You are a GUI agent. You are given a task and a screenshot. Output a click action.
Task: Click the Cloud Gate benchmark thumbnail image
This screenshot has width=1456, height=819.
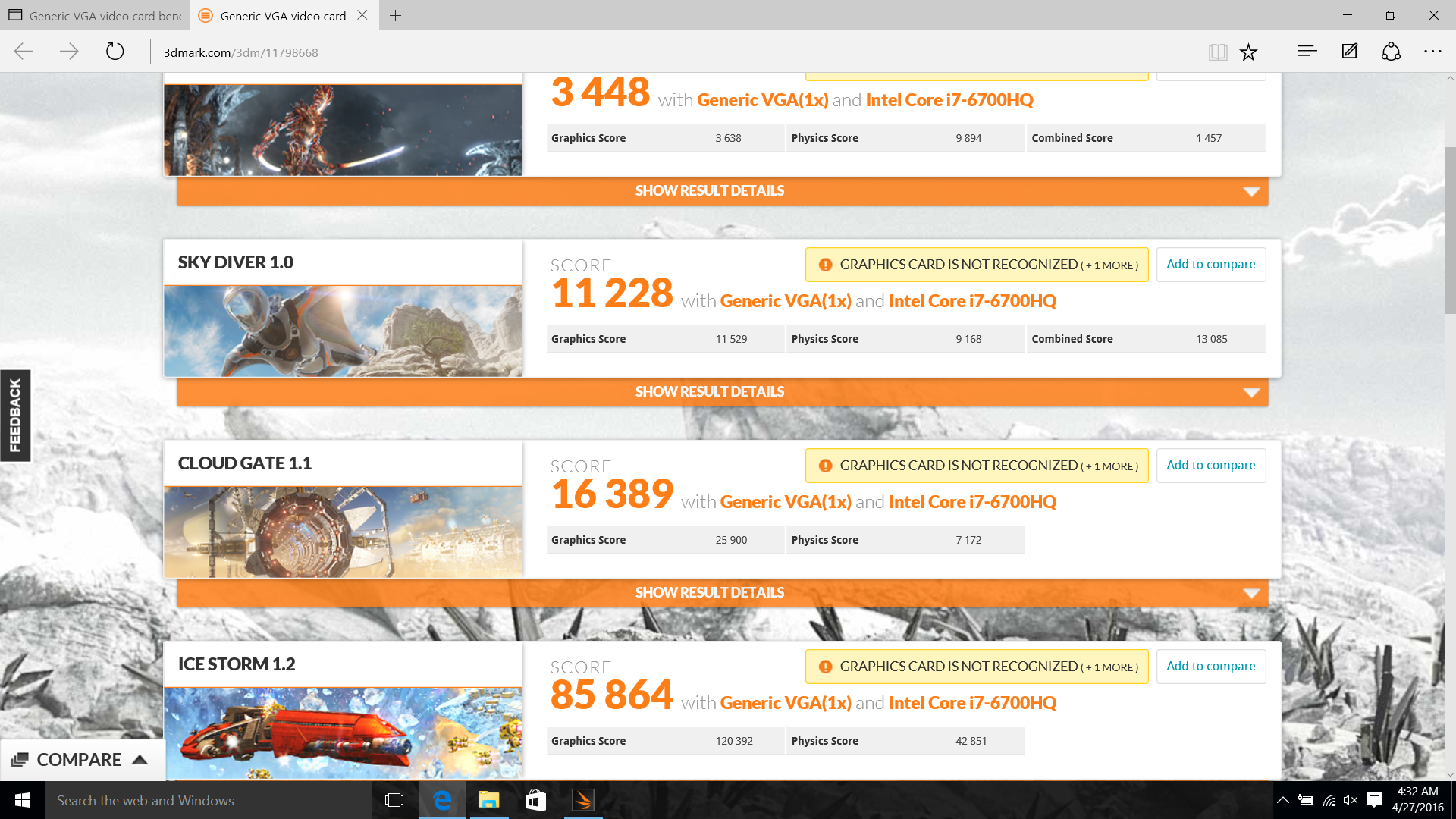coord(343,532)
